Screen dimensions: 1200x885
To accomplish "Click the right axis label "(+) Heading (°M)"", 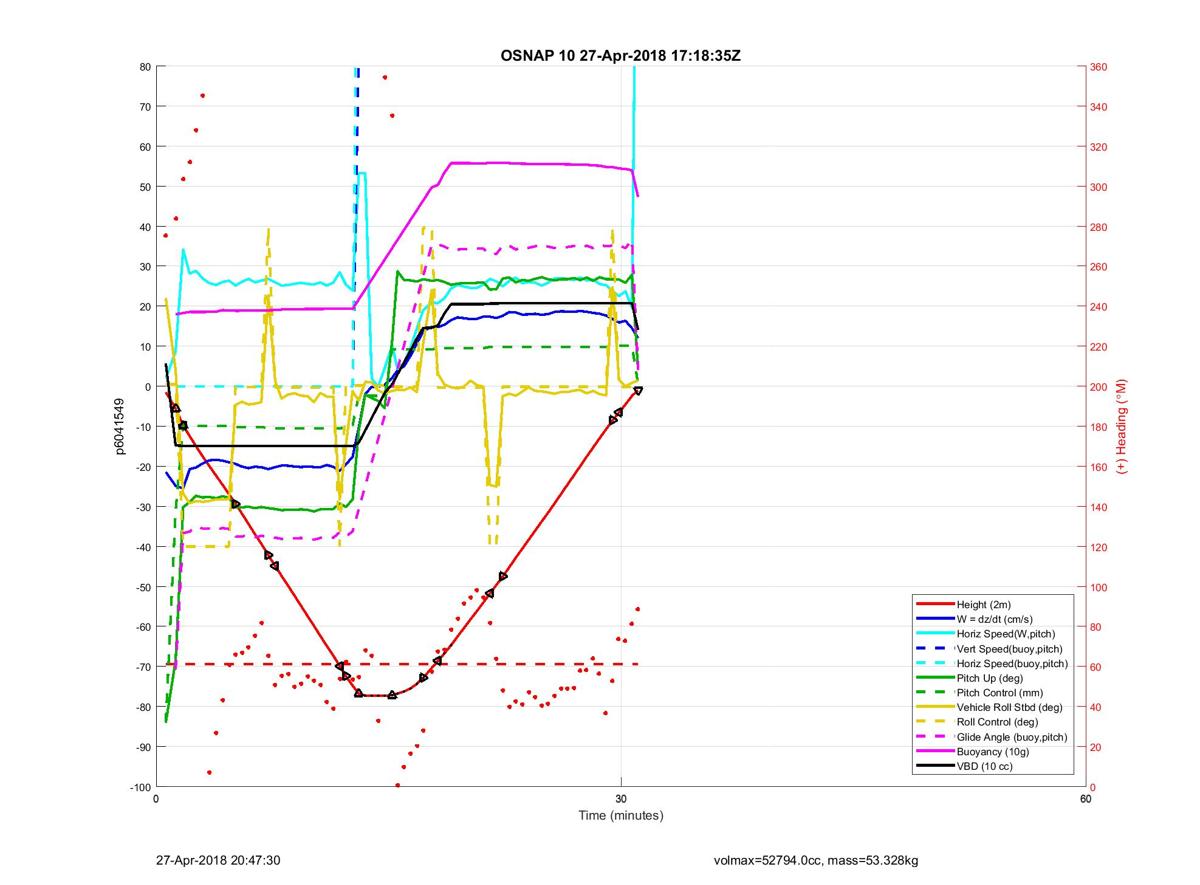I will click(1121, 426).
